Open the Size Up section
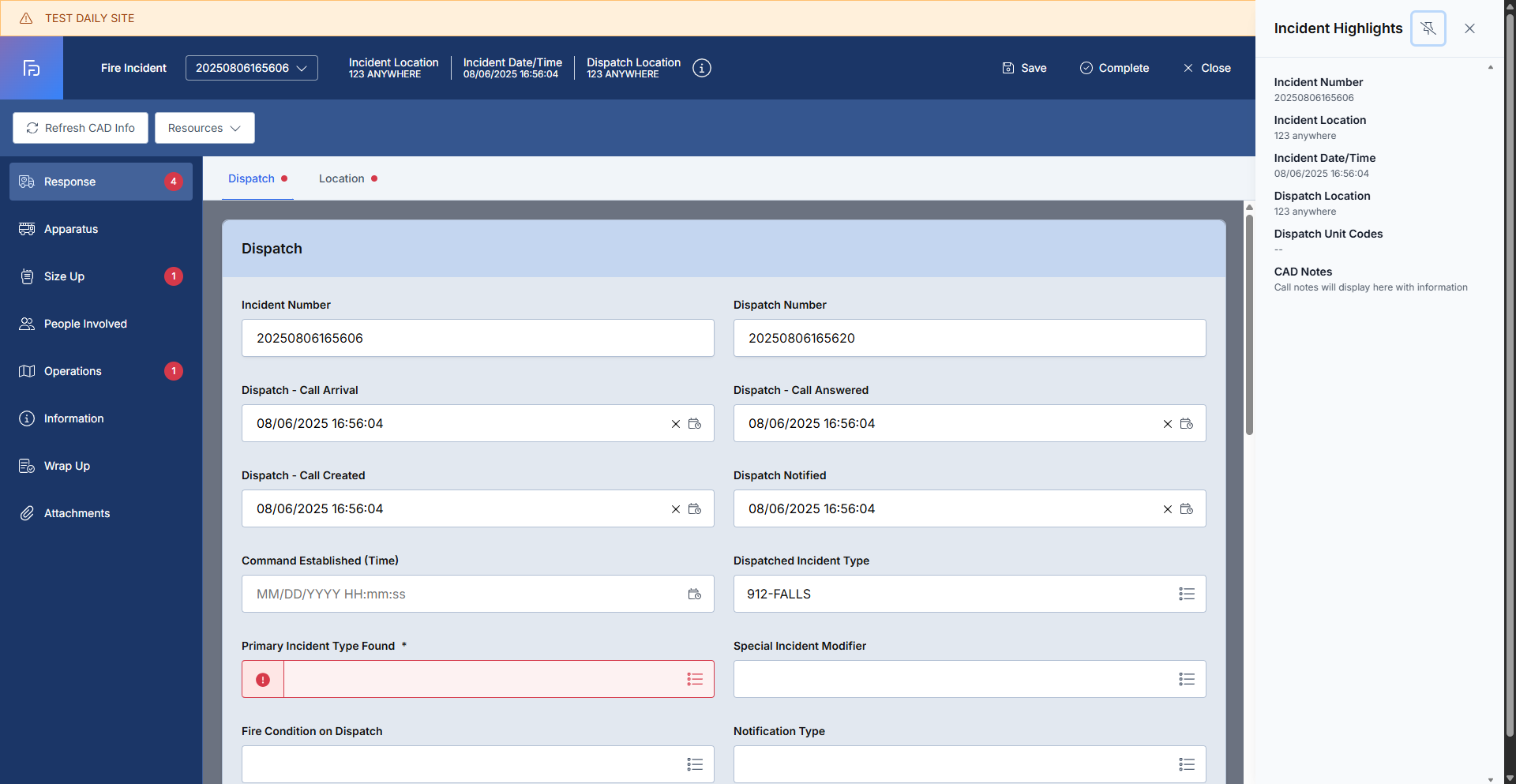 click(x=101, y=276)
